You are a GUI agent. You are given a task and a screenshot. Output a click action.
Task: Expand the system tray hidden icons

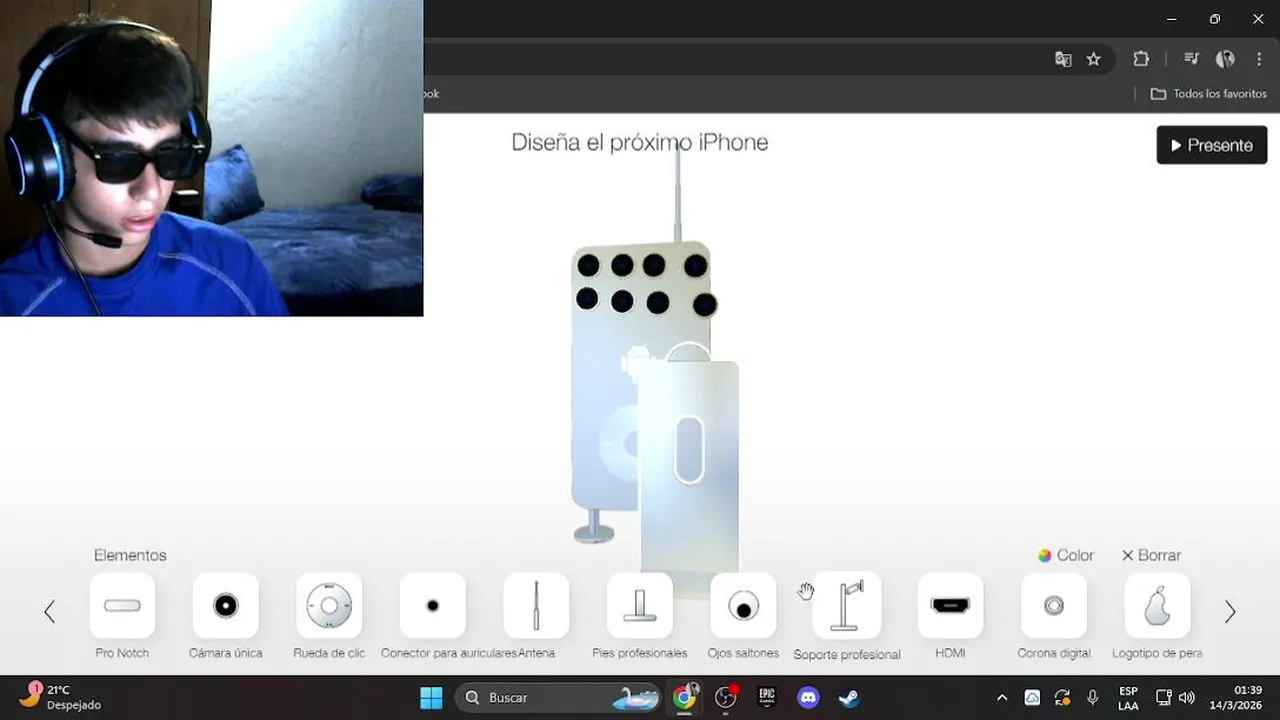(1002, 697)
